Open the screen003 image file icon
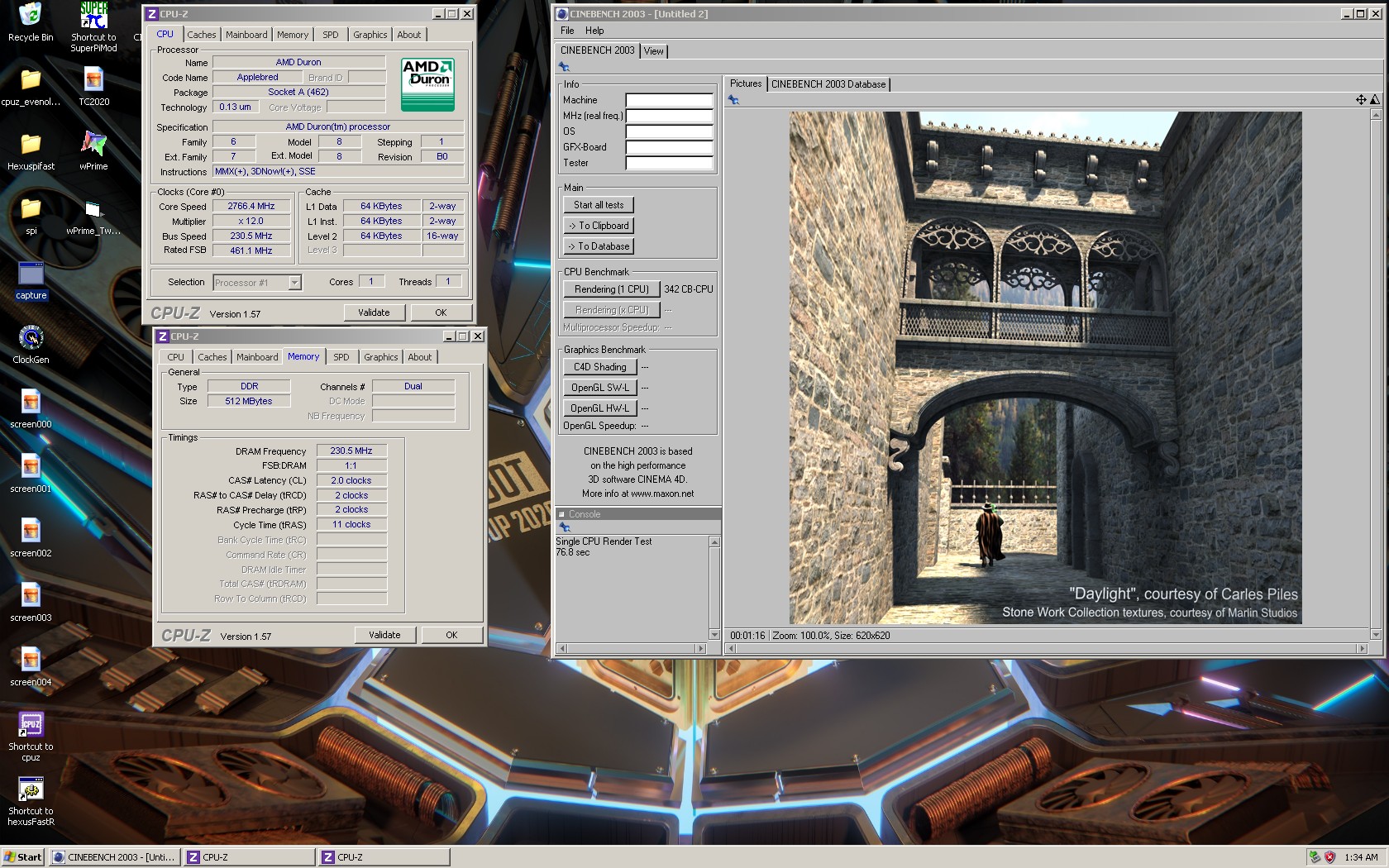 pos(31,603)
